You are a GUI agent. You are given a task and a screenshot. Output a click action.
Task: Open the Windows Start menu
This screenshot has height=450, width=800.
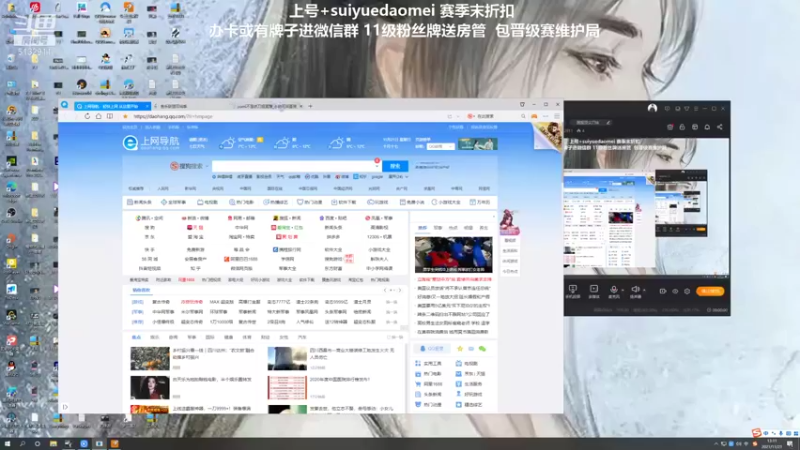point(7,444)
